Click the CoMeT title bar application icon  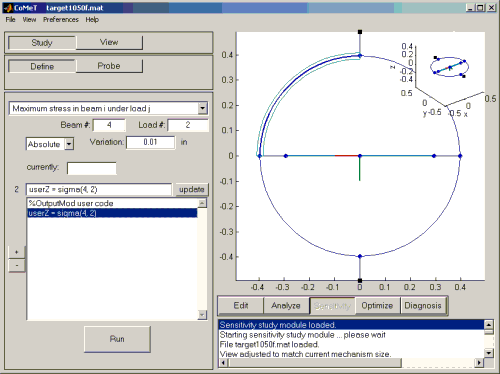pos(8,8)
